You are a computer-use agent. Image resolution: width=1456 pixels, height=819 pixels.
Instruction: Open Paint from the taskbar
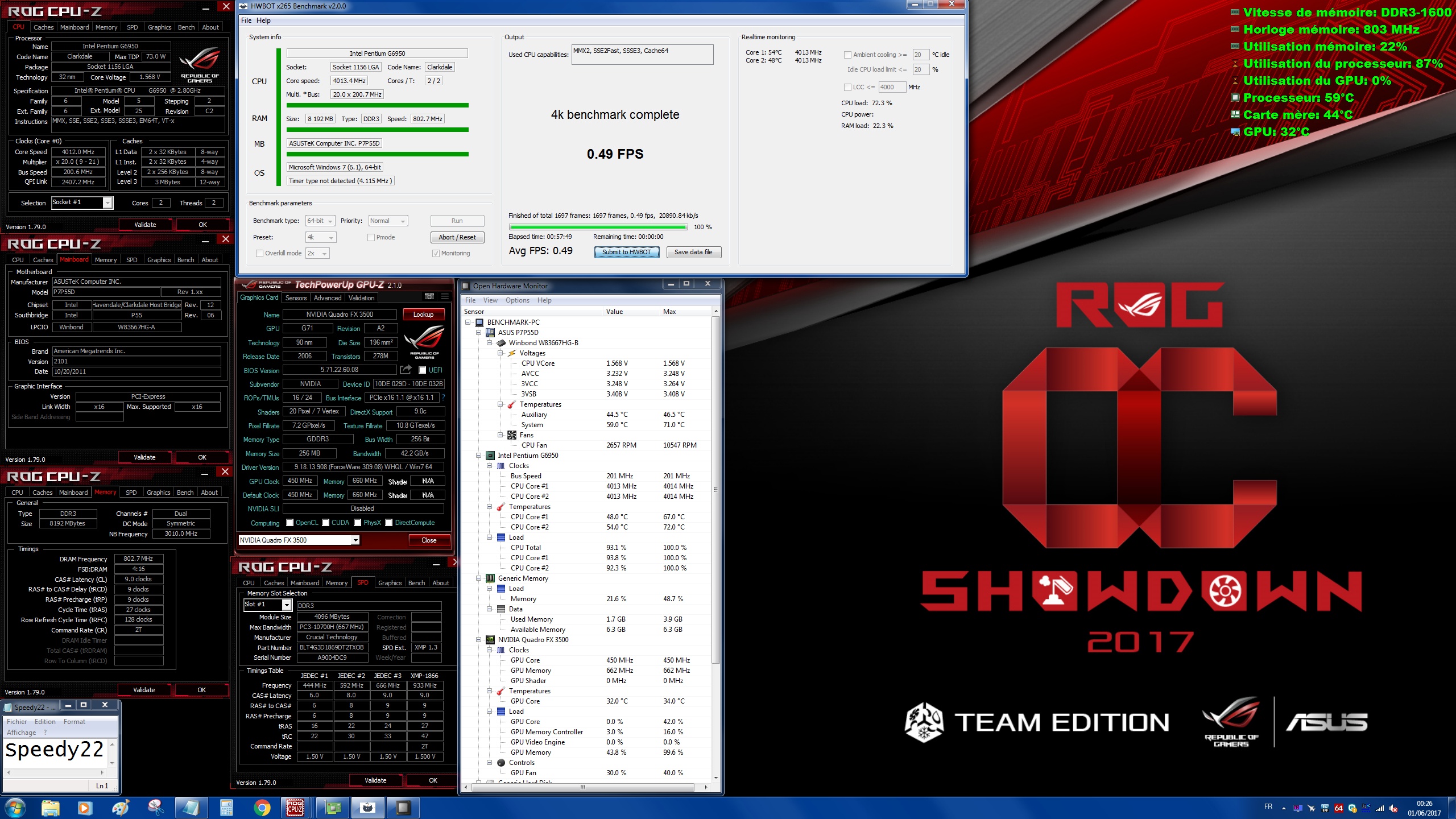tap(121, 808)
